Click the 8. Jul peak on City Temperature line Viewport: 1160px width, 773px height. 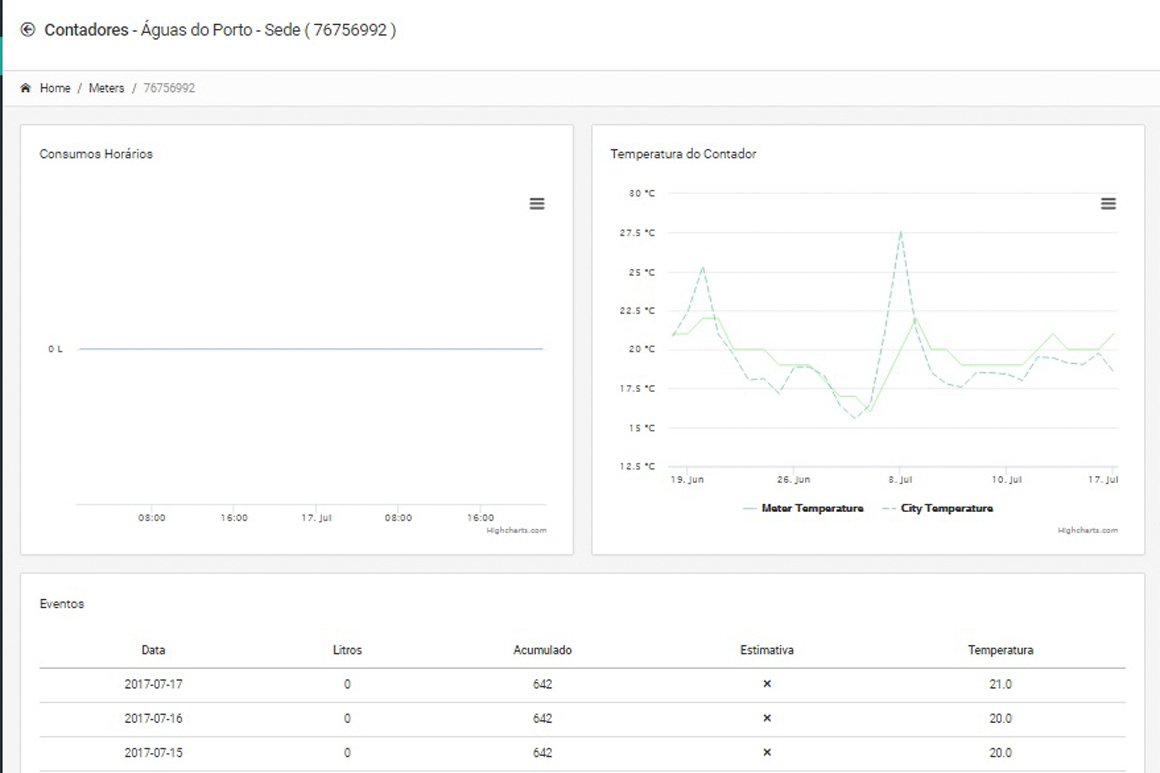(901, 232)
